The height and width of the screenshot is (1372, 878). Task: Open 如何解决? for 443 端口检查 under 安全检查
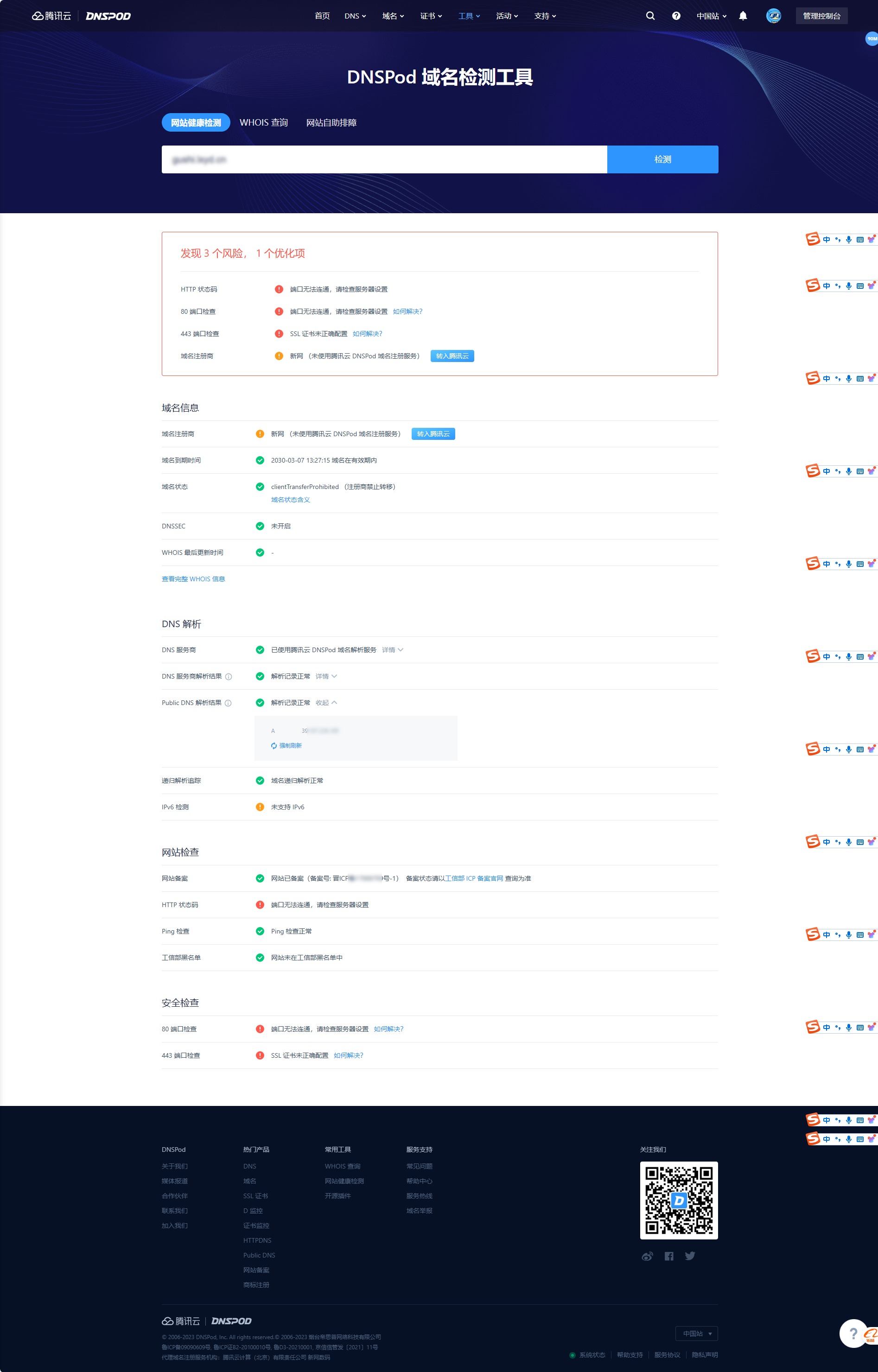coord(348,1055)
